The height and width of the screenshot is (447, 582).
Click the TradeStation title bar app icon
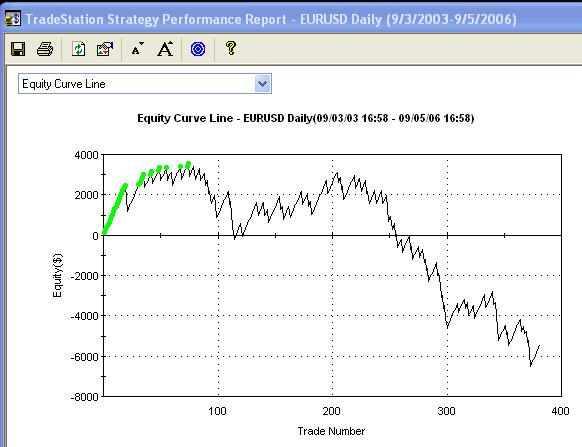click(13, 18)
